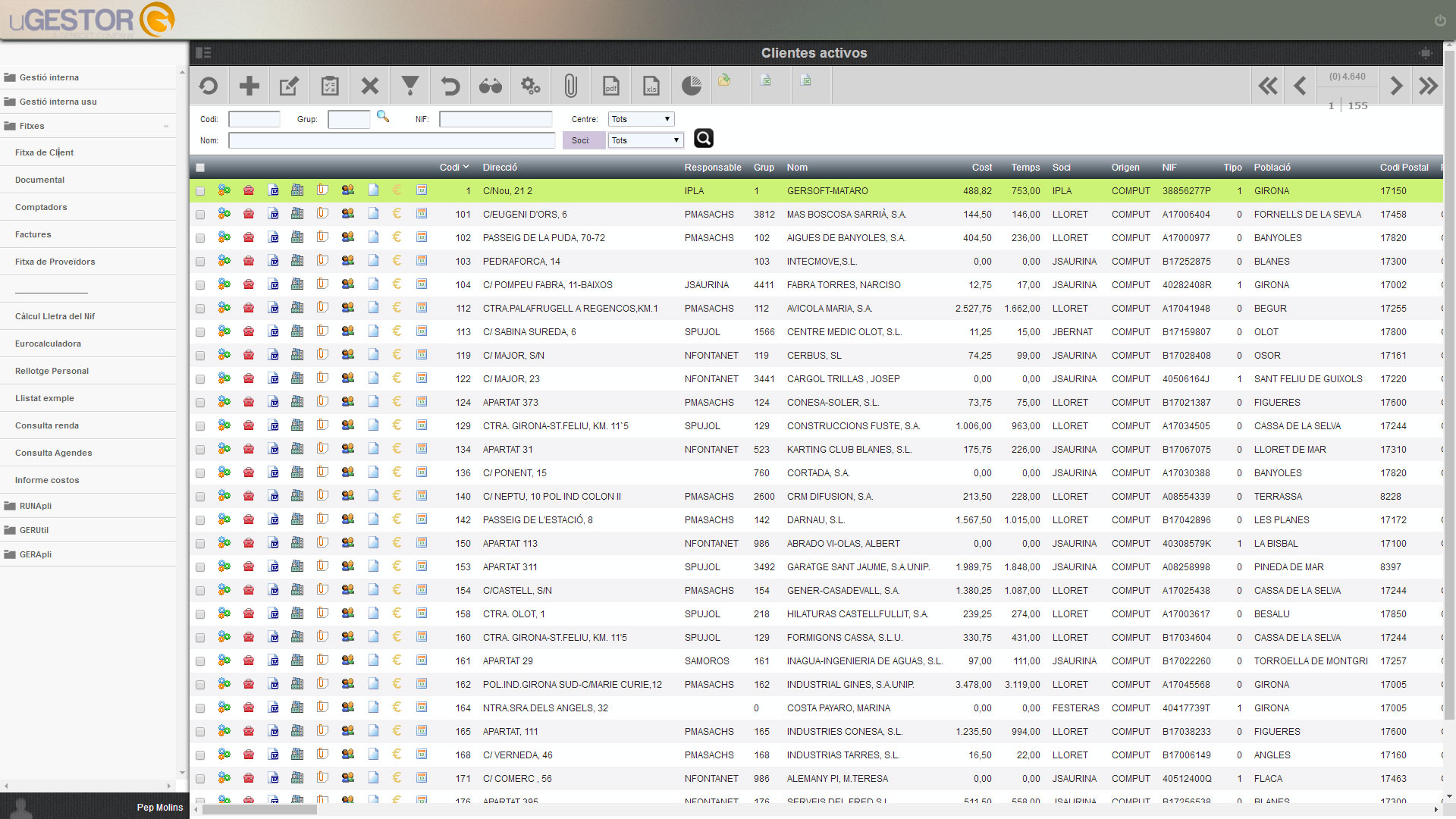Image resolution: width=1456 pixels, height=819 pixels.
Task: Add a new client with plus icon
Action: pos(249,86)
